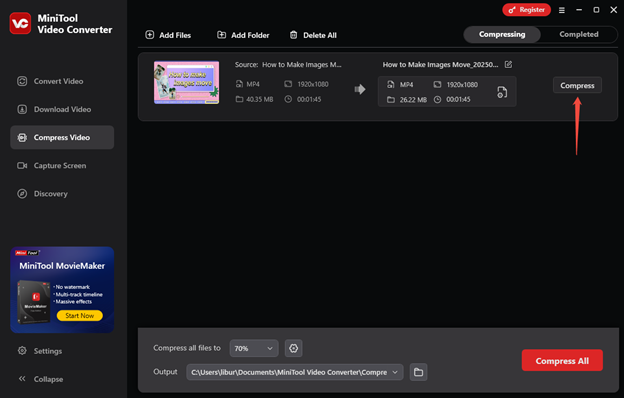Click output size 26.22 MB text
Screen dimensions: 624x398
click(413, 100)
